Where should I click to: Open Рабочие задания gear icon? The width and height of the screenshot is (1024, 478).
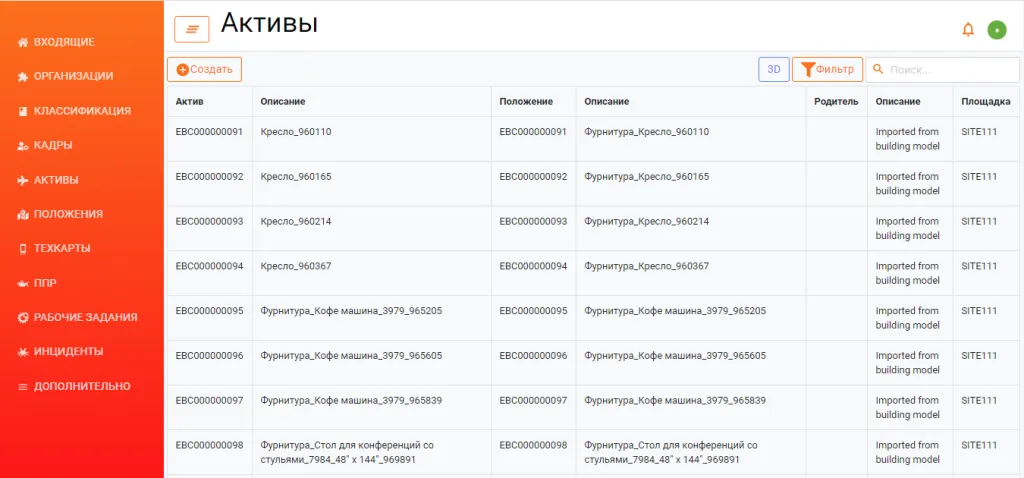pos(23,317)
